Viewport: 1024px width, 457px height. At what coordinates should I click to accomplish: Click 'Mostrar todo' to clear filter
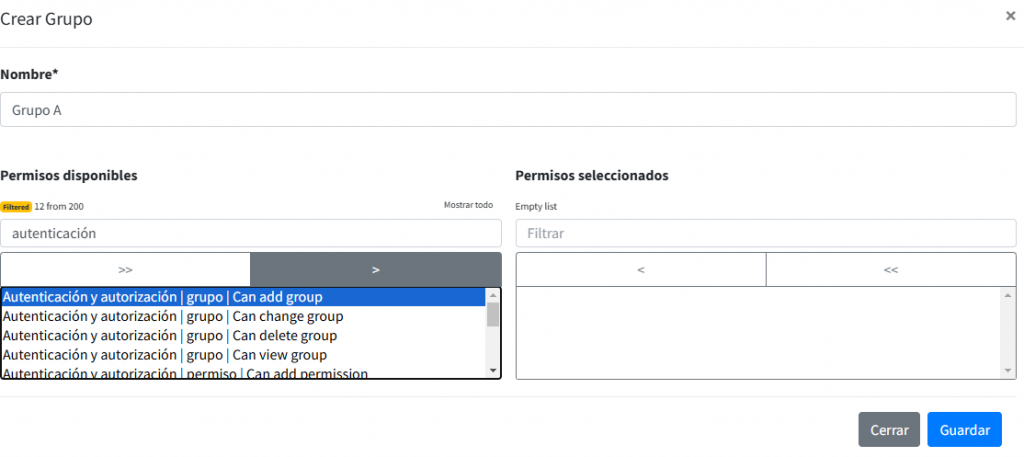[468, 205]
